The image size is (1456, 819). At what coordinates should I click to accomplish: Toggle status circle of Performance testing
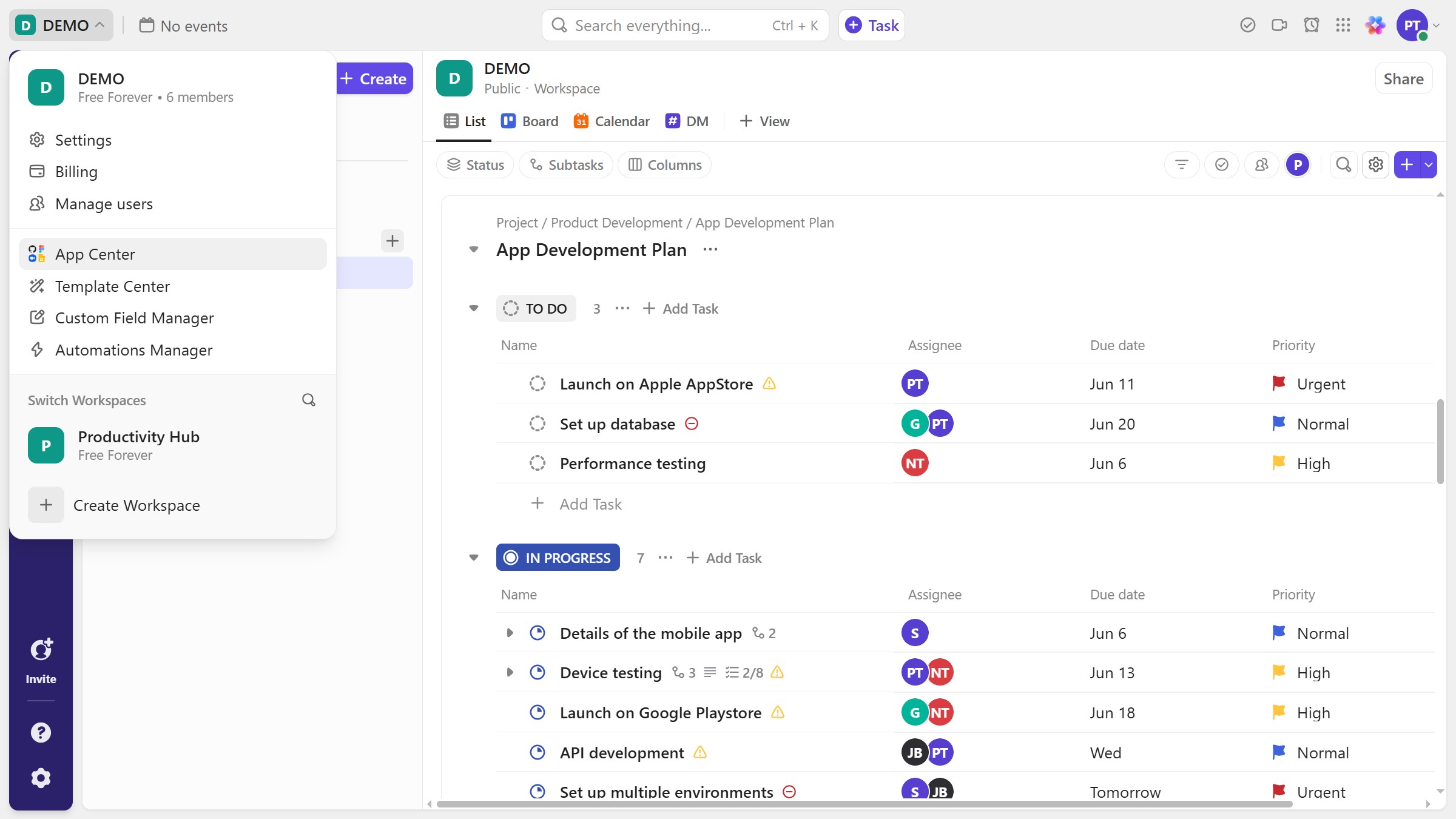point(537,463)
